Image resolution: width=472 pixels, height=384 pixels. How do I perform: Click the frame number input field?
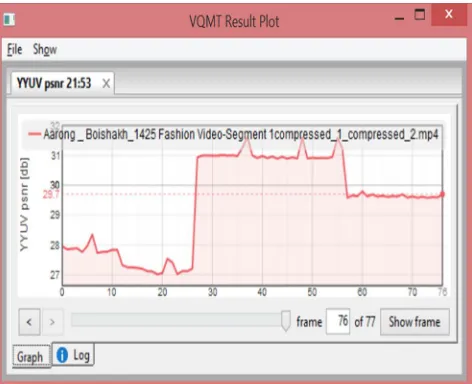(338, 321)
